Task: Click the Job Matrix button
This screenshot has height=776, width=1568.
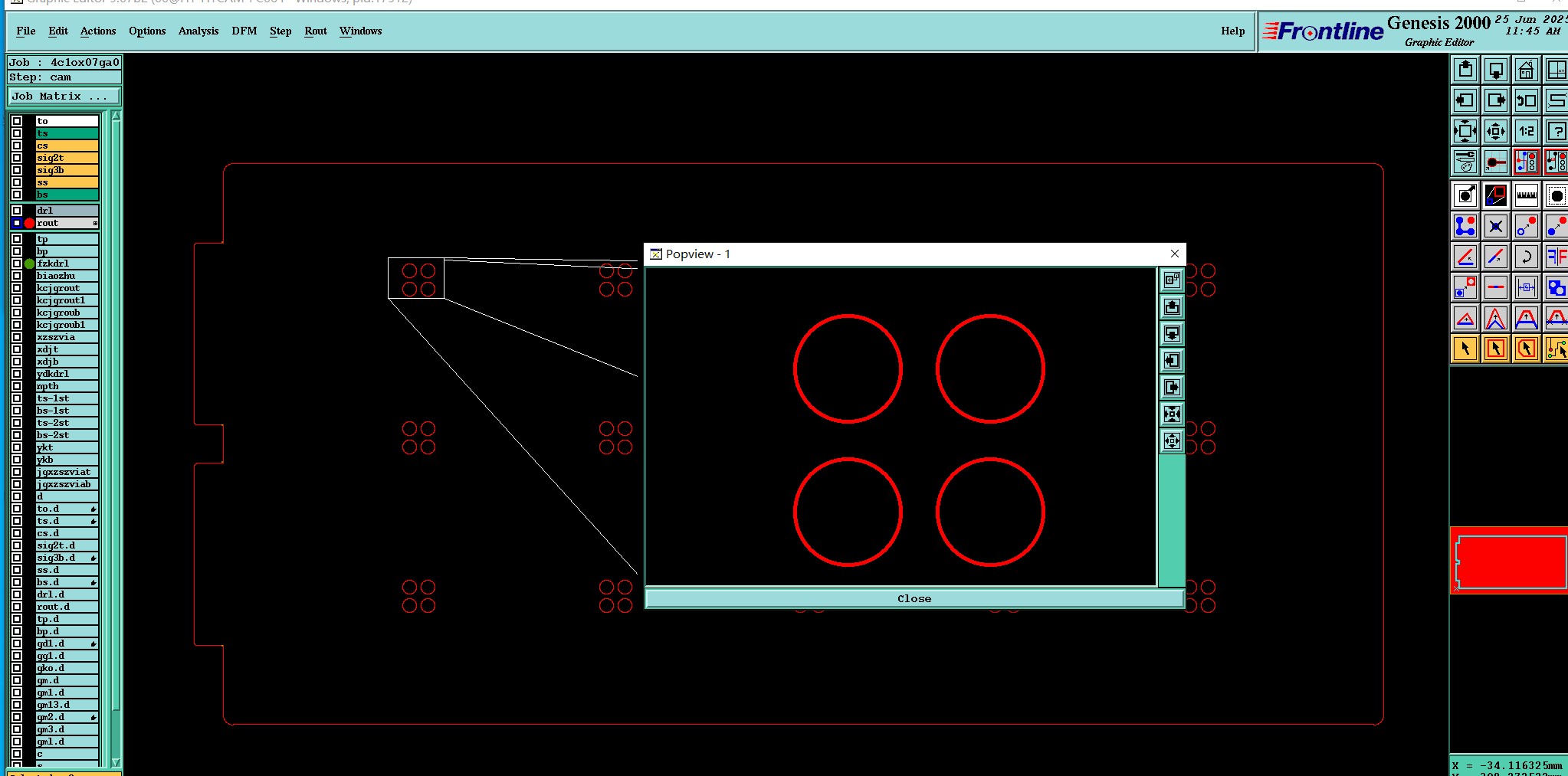Action: click(x=64, y=96)
